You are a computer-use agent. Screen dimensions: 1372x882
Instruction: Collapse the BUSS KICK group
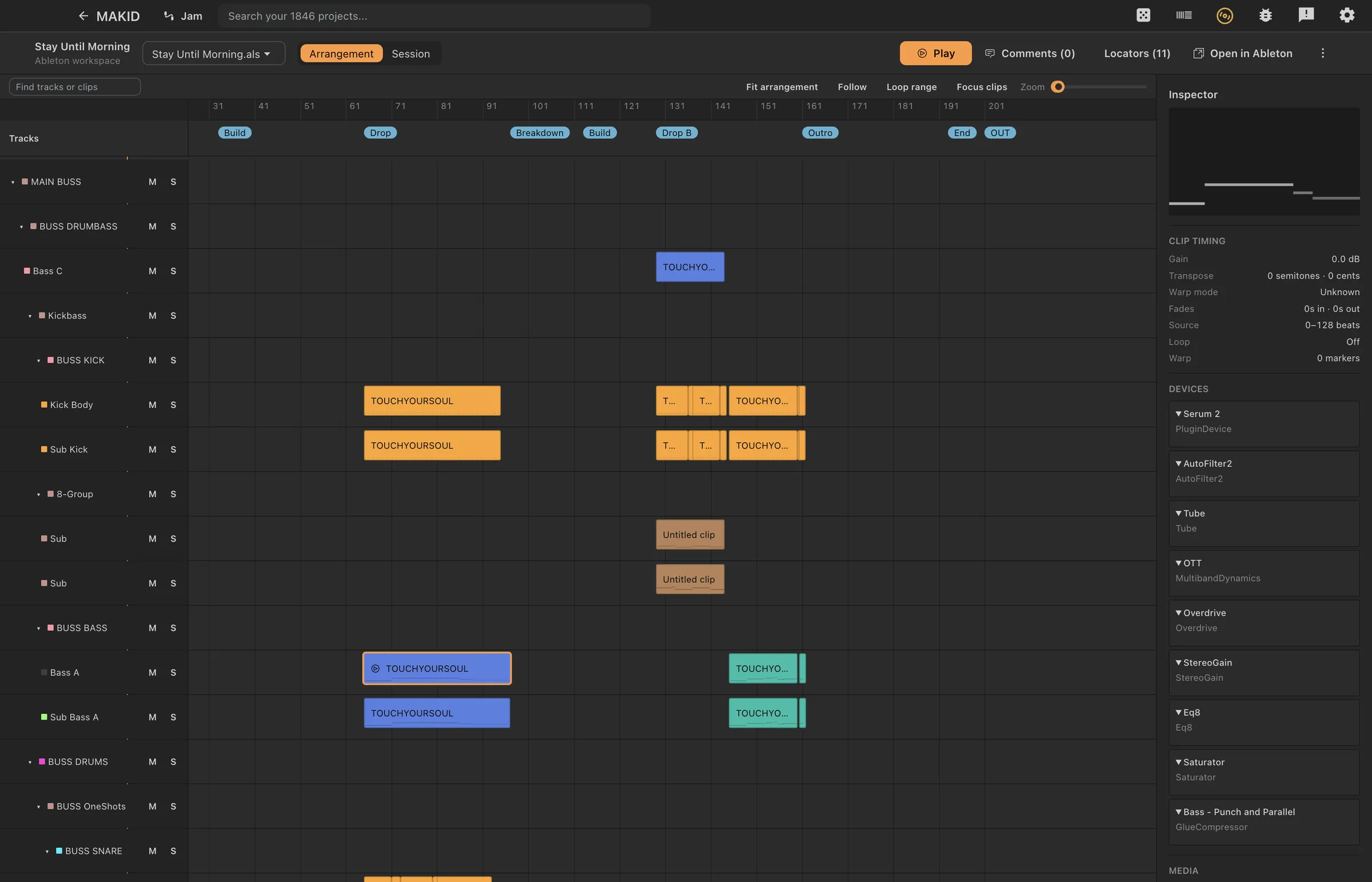[x=38, y=361]
